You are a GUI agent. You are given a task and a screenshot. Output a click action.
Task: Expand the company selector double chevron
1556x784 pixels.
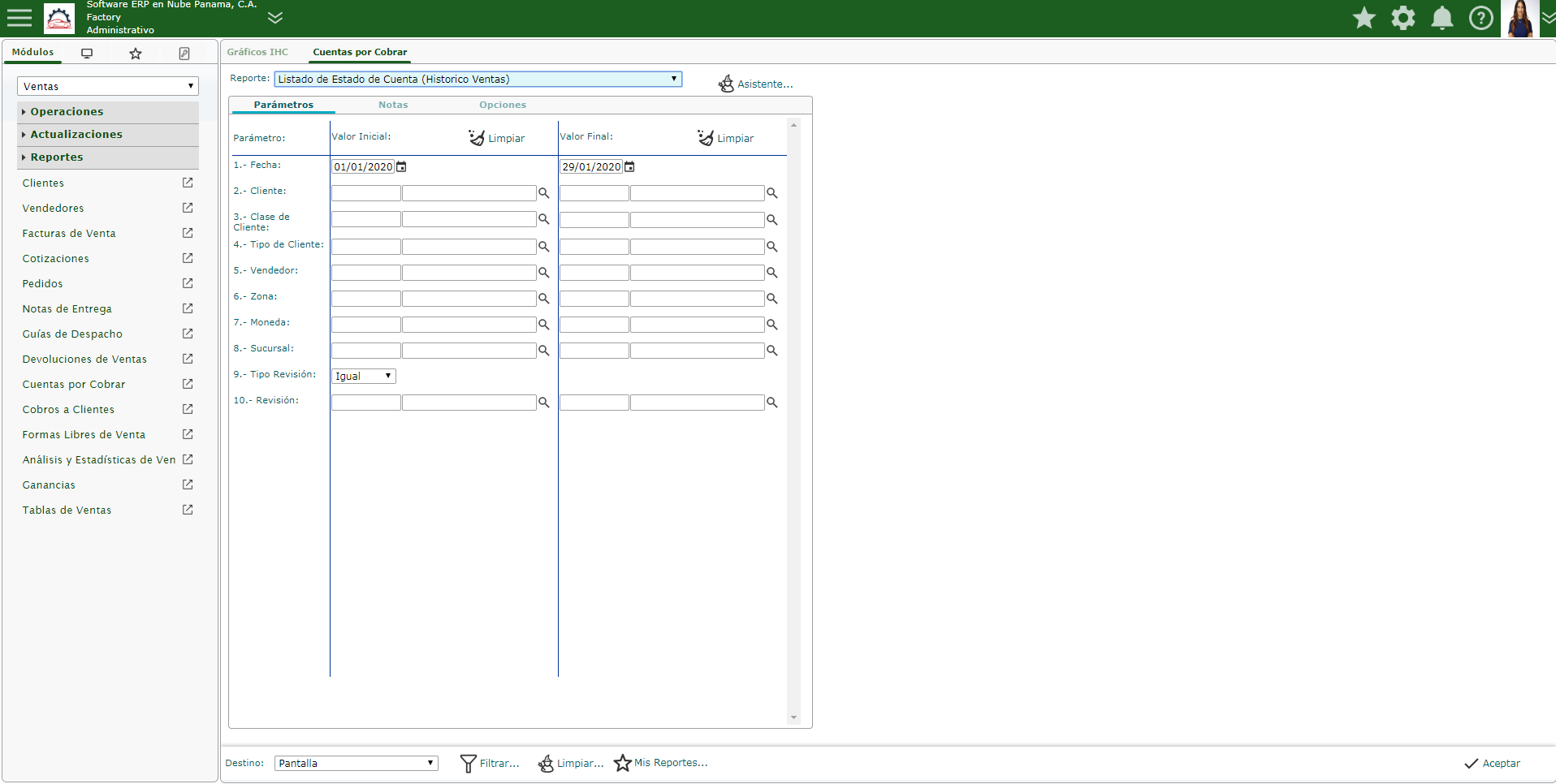click(x=275, y=18)
